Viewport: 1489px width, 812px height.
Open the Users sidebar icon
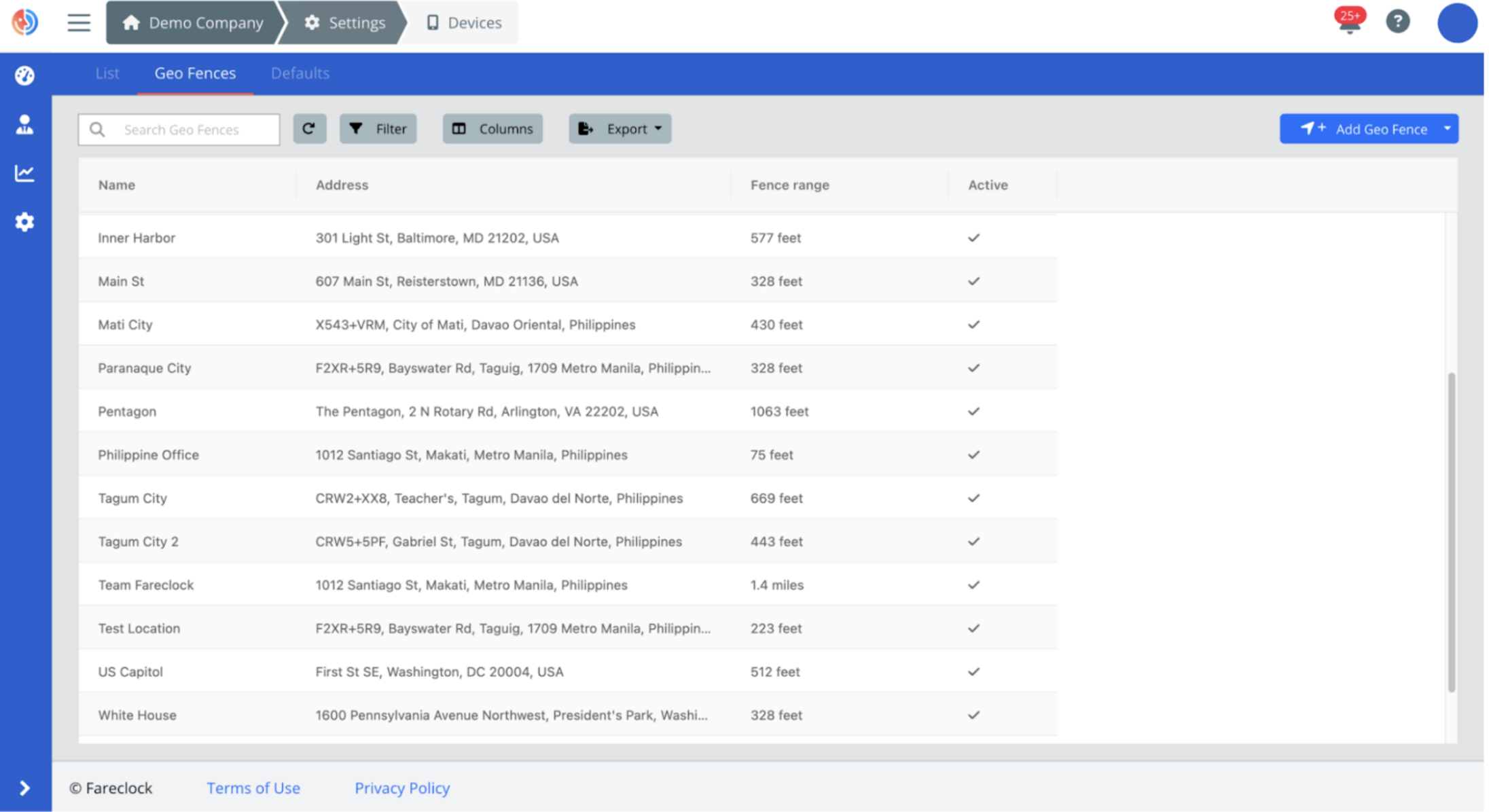[x=24, y=124]
